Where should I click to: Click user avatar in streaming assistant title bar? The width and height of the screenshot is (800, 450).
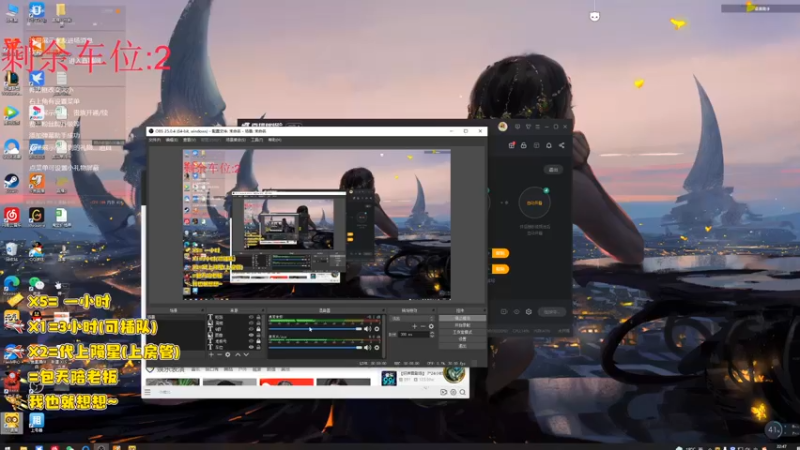(503, 127)
